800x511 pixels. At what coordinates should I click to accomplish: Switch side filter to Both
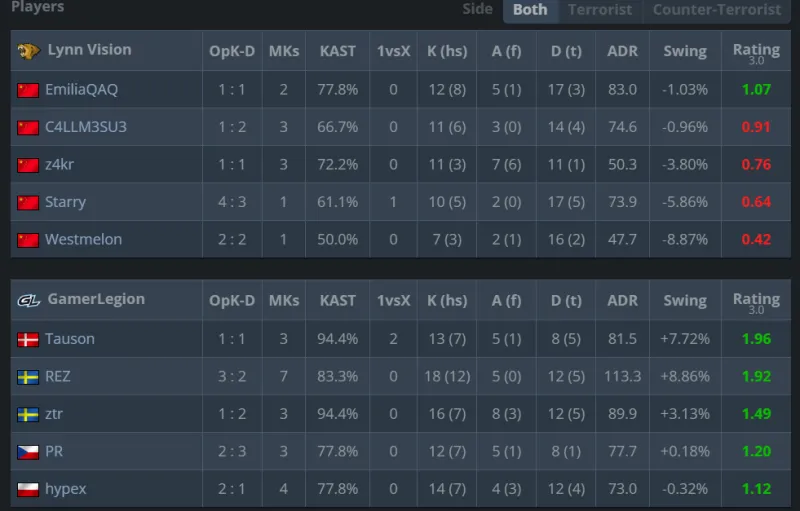pyautogui.click(x=530, y=10)
